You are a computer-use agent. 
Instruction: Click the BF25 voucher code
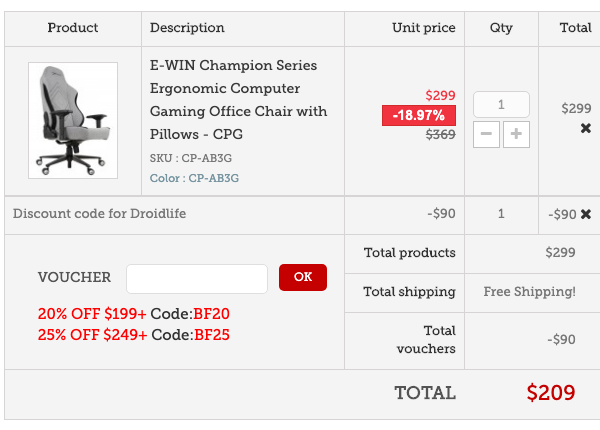coord(212,335)
